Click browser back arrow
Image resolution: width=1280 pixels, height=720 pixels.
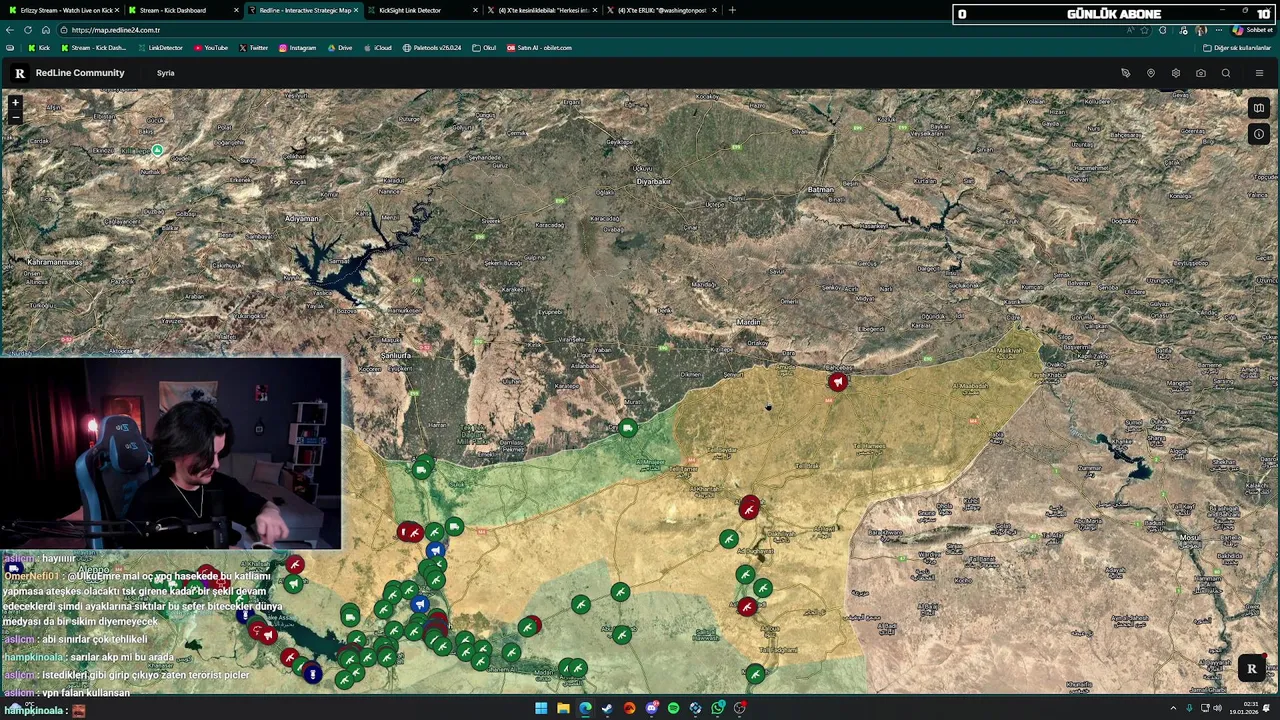[x=10, y=30]
